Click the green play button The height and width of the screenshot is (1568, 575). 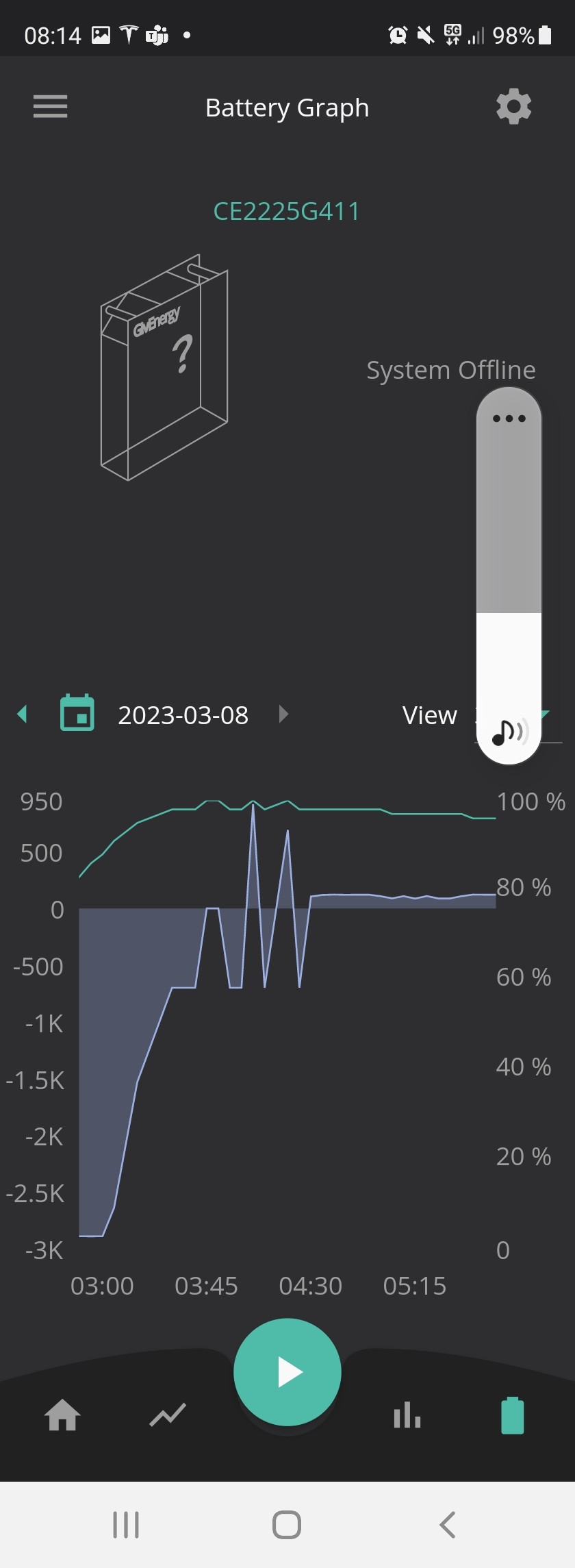pos(287,1372)
